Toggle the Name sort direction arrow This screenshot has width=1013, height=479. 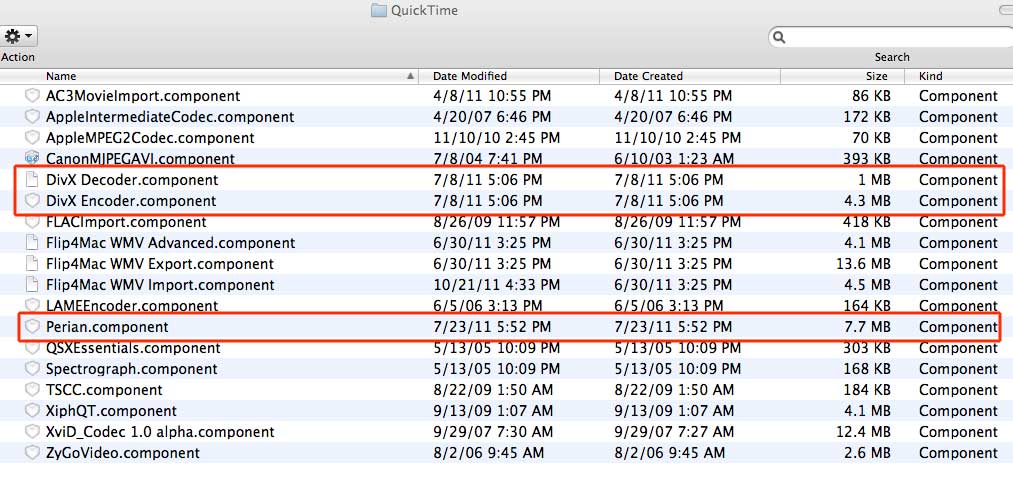pos(410,76)
